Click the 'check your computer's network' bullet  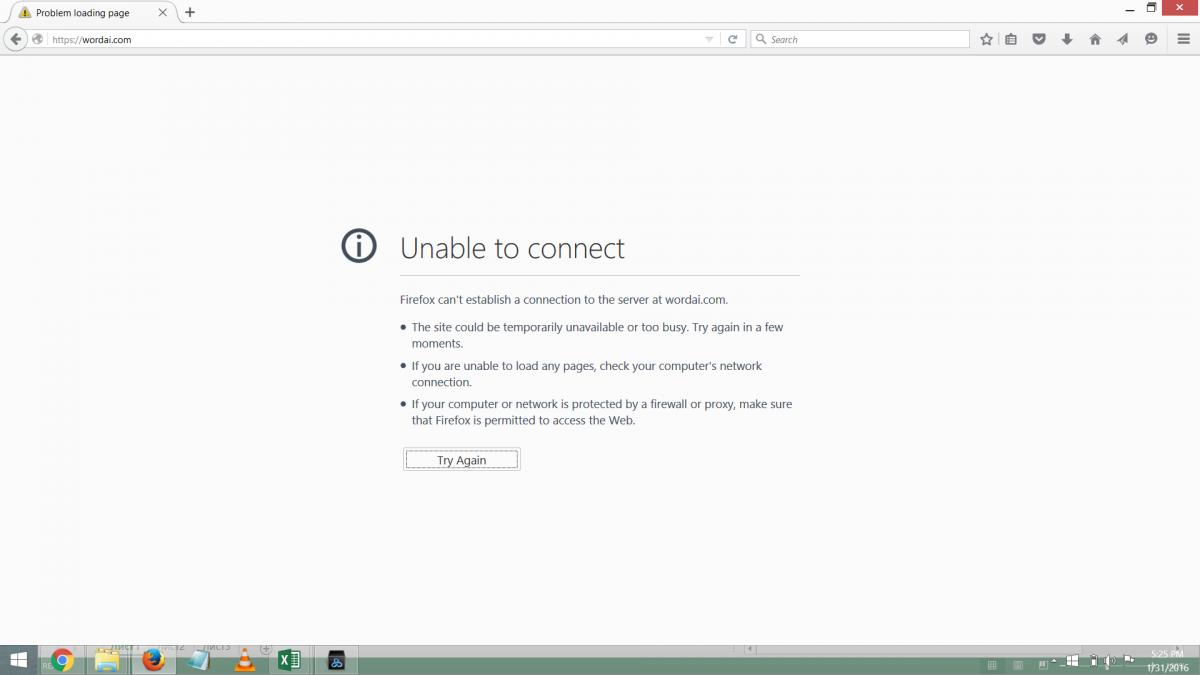pyautogui.click(x=586, y=374)
